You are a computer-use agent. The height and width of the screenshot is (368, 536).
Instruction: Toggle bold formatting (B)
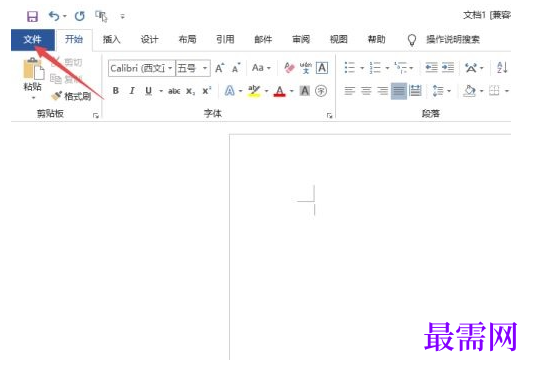[x=116, y=91]
